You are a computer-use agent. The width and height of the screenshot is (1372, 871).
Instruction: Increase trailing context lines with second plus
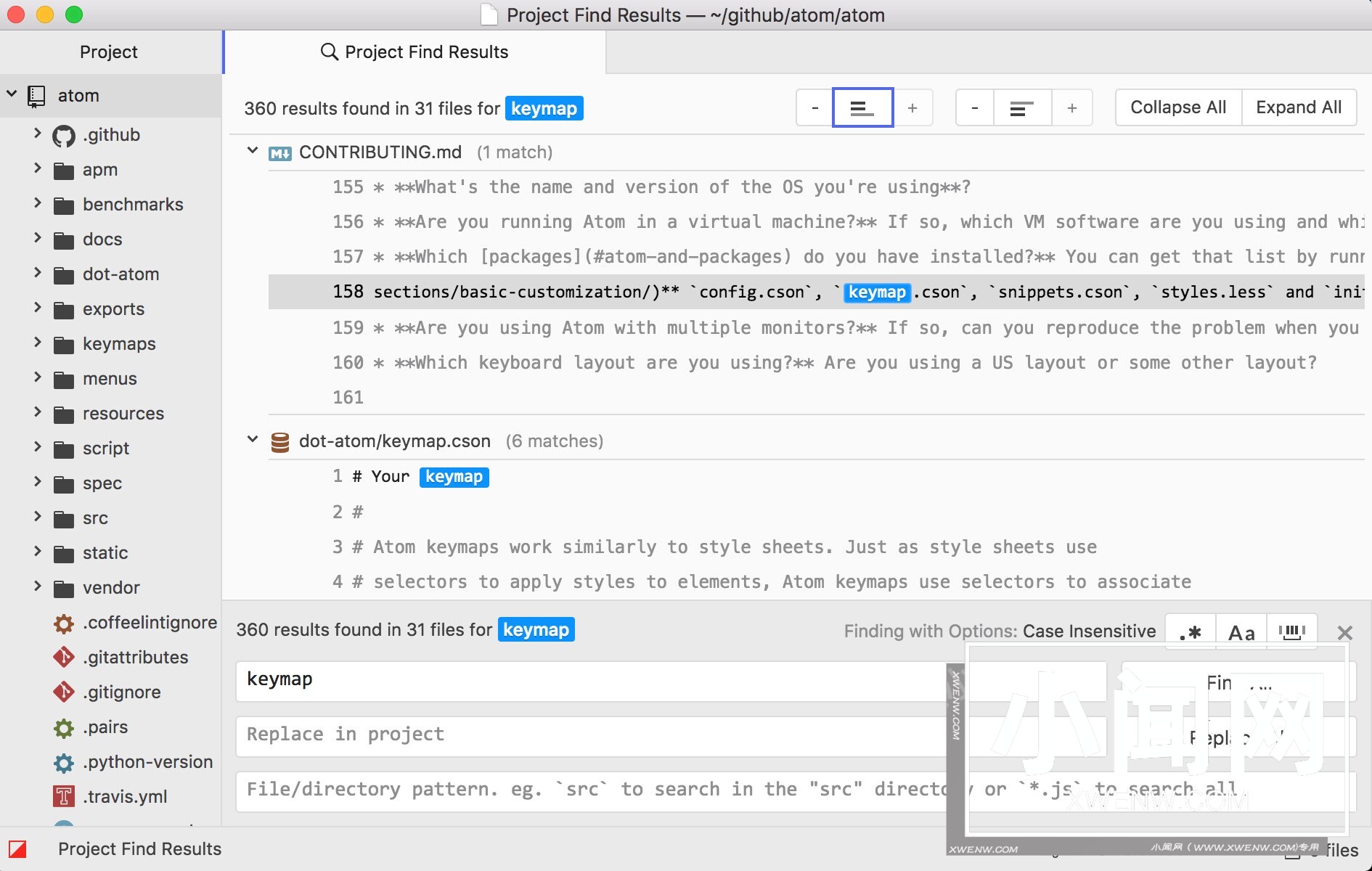tap(1071, 108)
